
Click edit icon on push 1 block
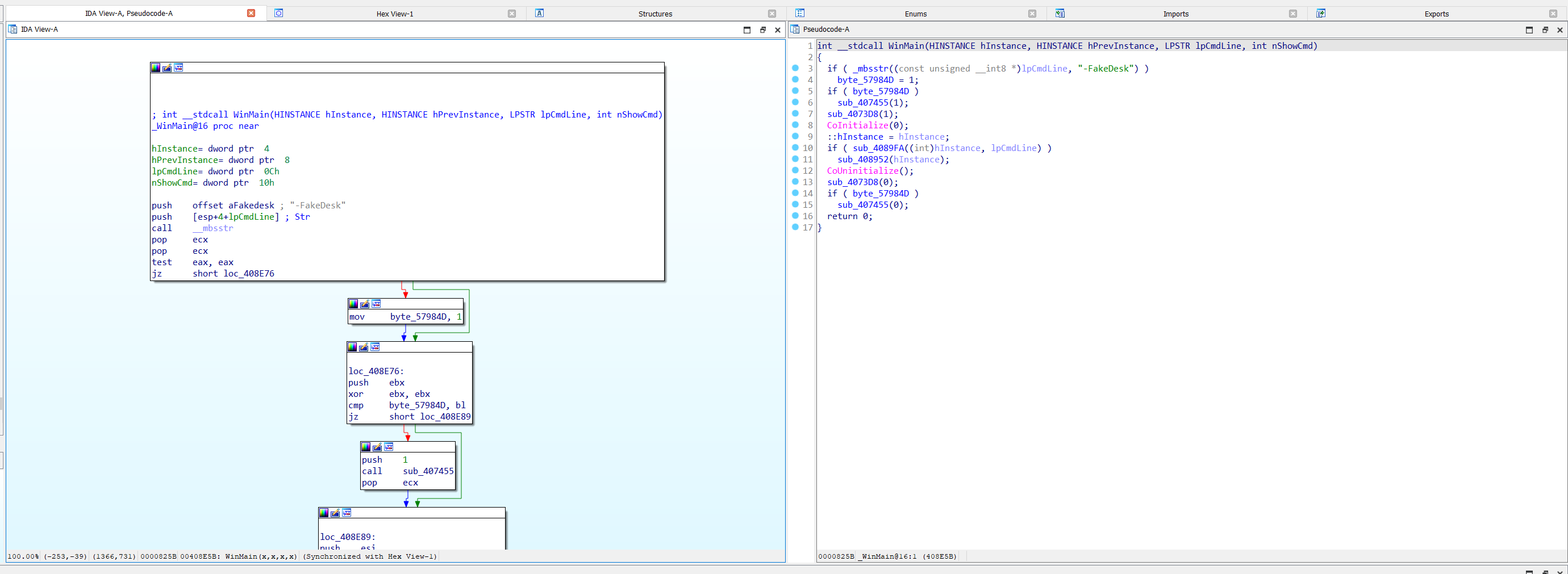click(x=377, y=447)
